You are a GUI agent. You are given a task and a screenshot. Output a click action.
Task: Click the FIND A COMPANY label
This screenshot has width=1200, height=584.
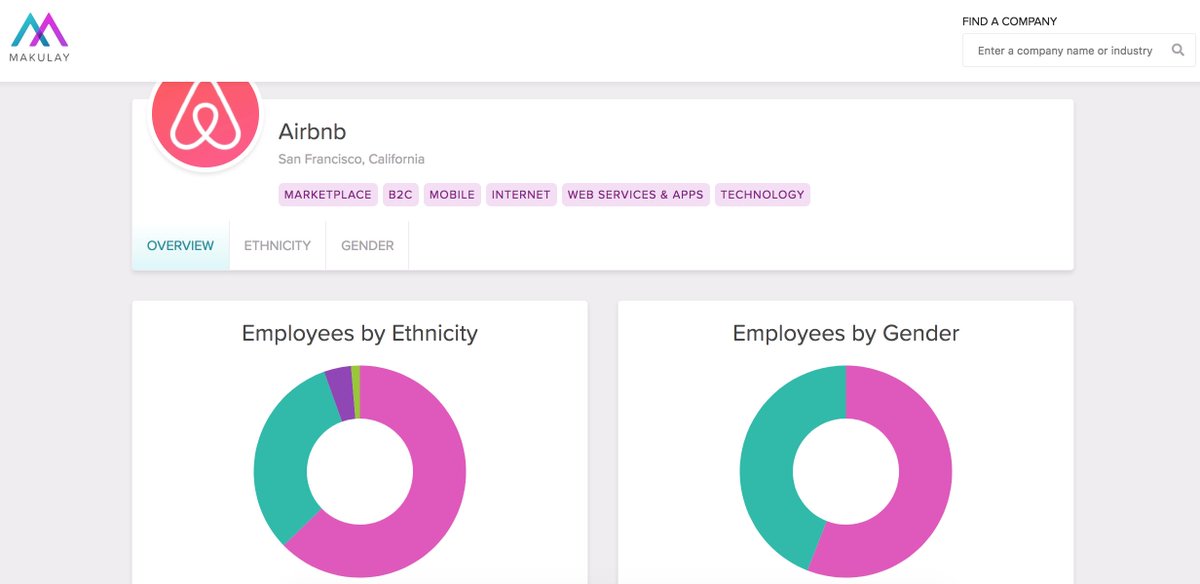[1009, 21]
